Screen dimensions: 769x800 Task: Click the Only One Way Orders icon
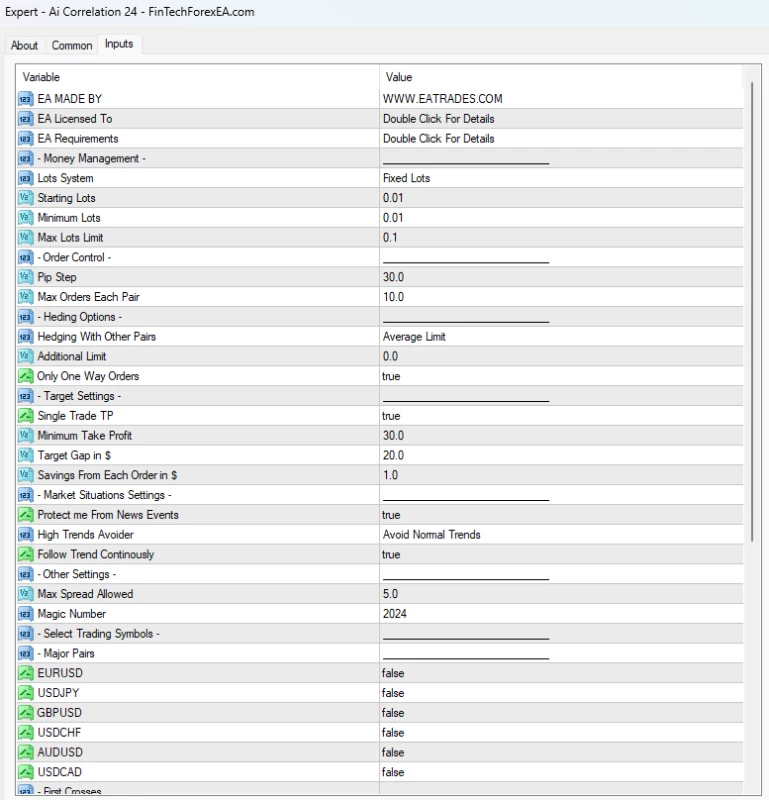(26, 376)
